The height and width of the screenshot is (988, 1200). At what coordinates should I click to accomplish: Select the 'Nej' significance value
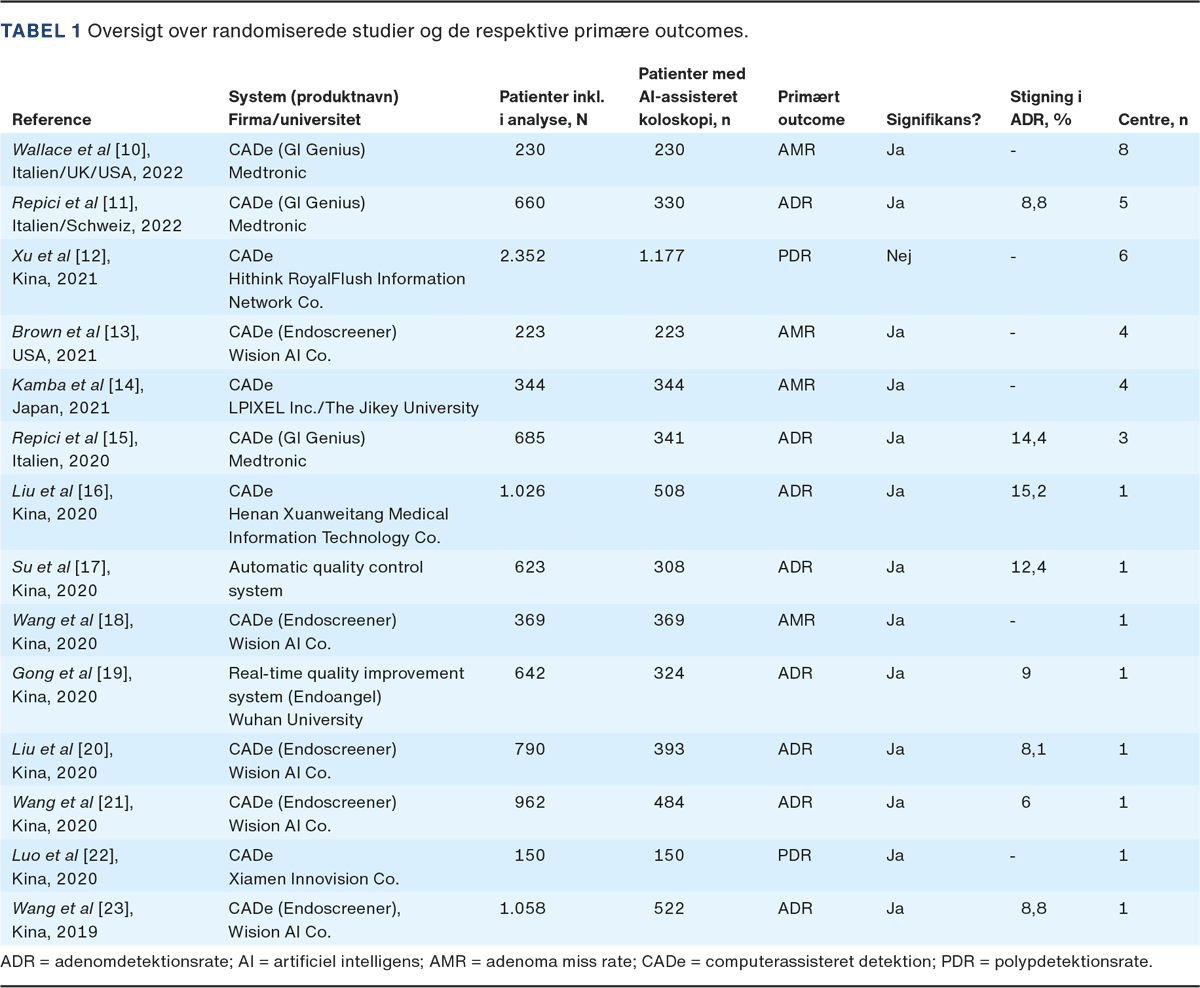[x=899, y=257]
